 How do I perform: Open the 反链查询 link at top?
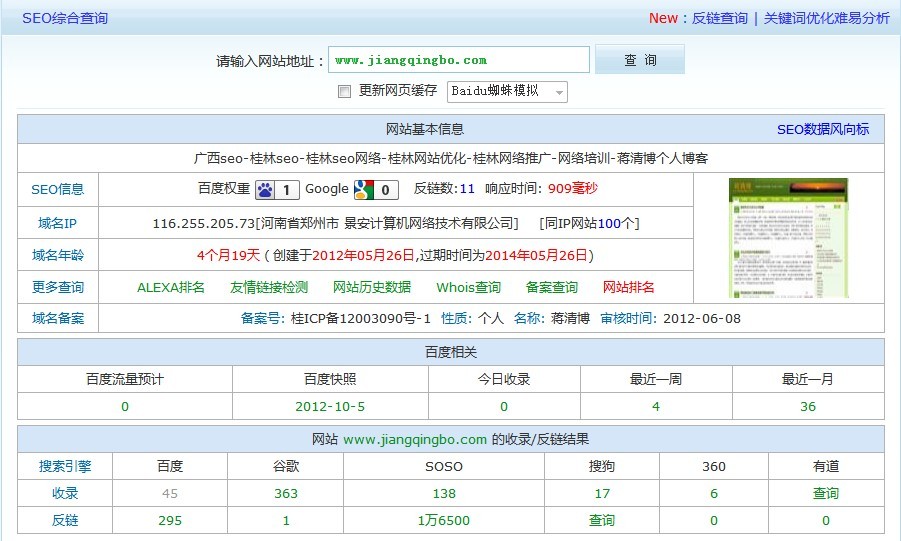pos(719,18)
